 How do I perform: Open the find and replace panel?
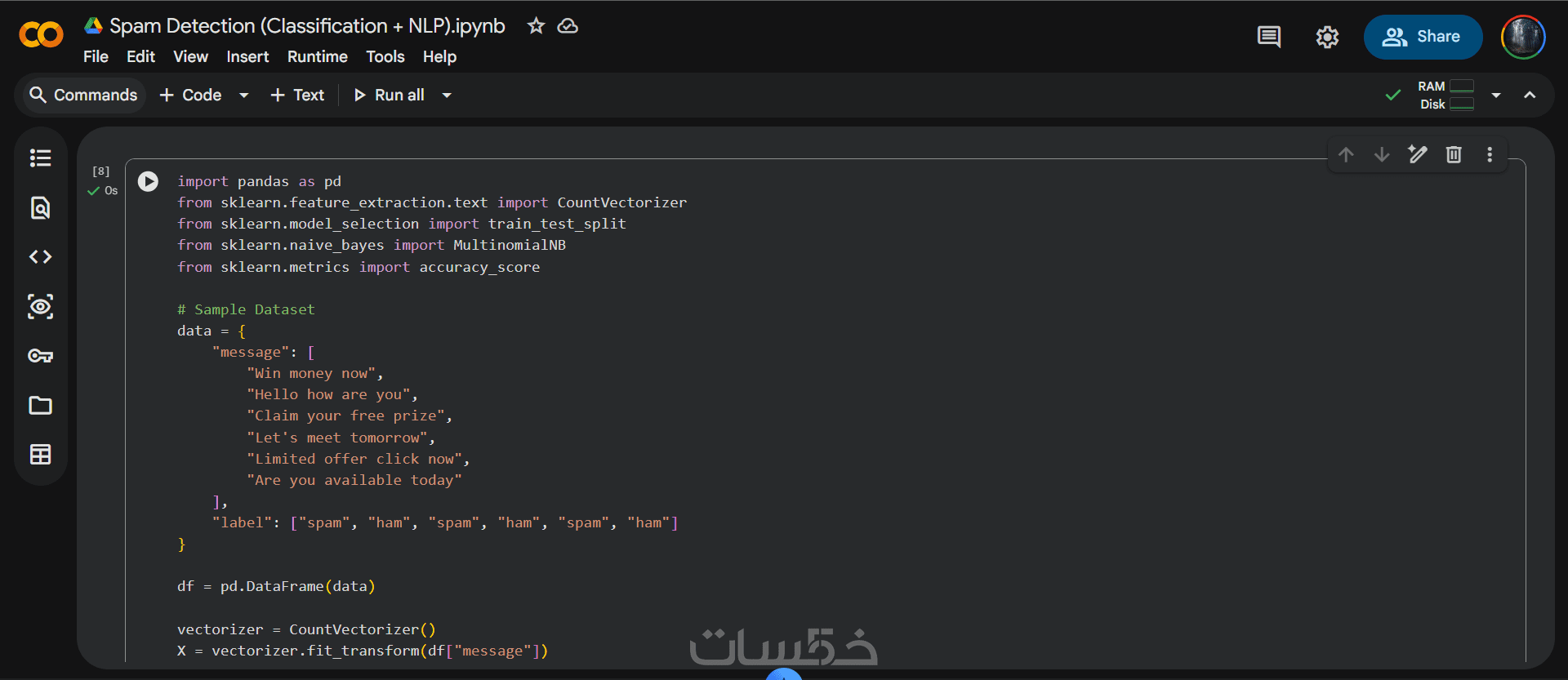[x=40, y=207]
